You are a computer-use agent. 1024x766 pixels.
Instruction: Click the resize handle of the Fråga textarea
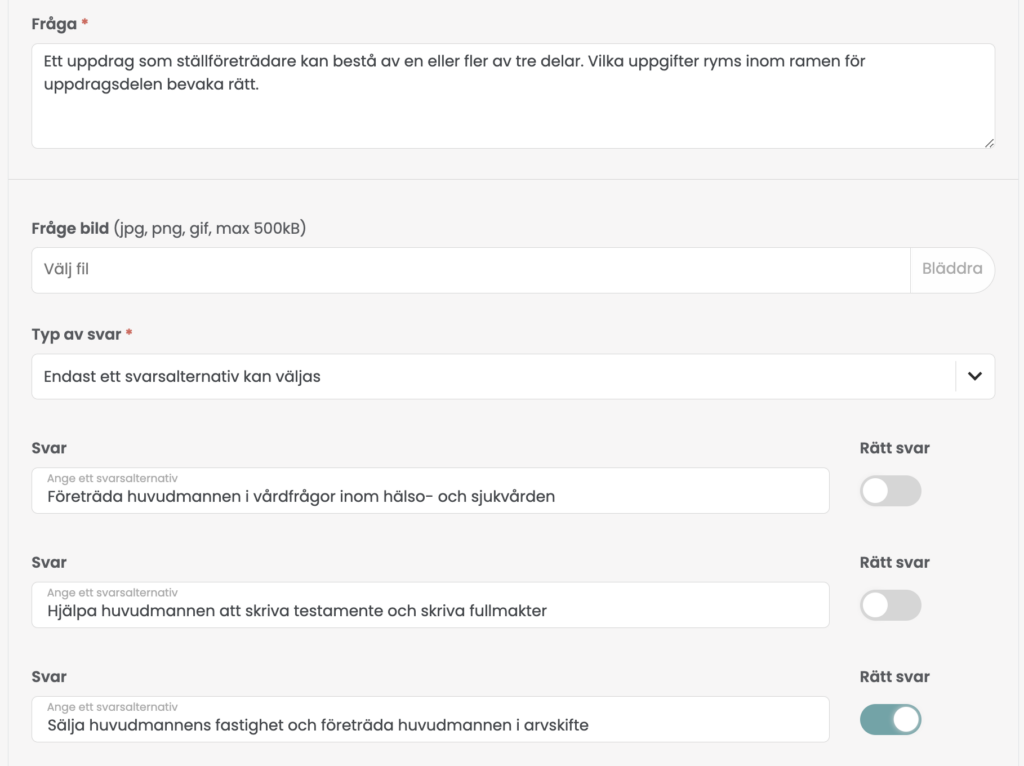(x=989, y=143)
